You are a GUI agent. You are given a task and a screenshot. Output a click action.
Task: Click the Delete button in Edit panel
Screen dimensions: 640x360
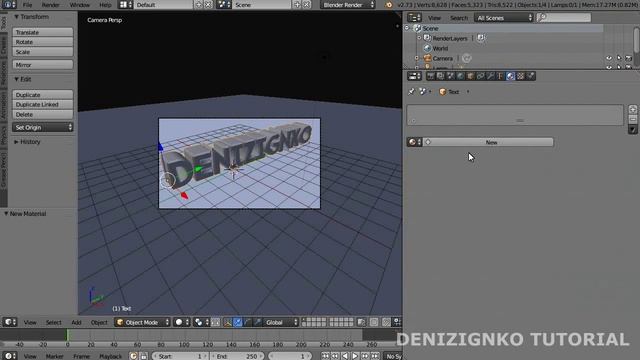(x=42, y=115)
